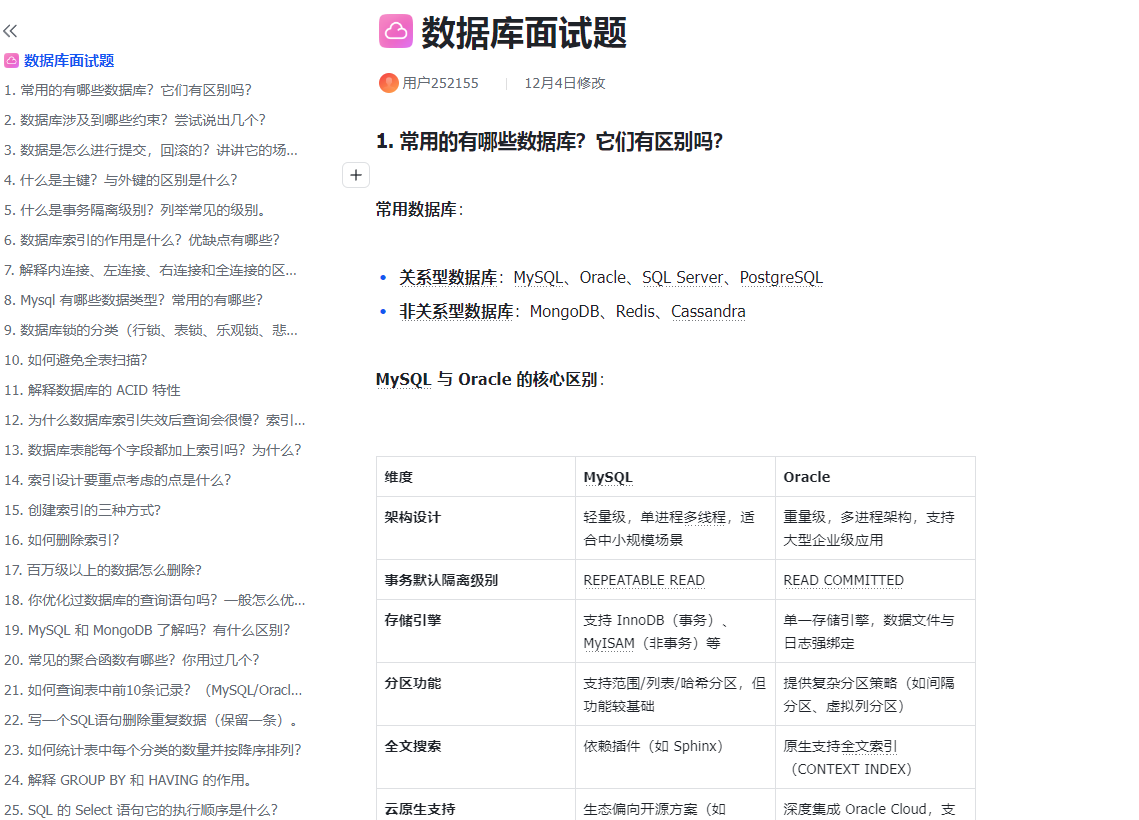
Task: Jump to outline item 16 如何删除索引
Action: 62,540
